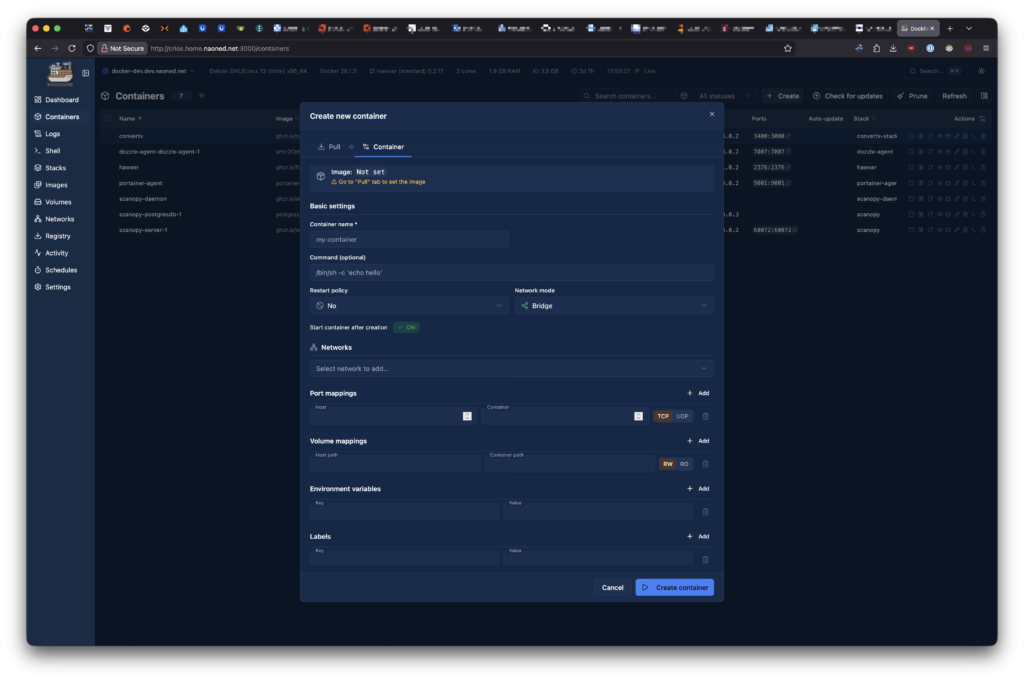This screenshot has height=681, width=1024.
Task: Click the Host port number stepper
Action: (467, 416)
